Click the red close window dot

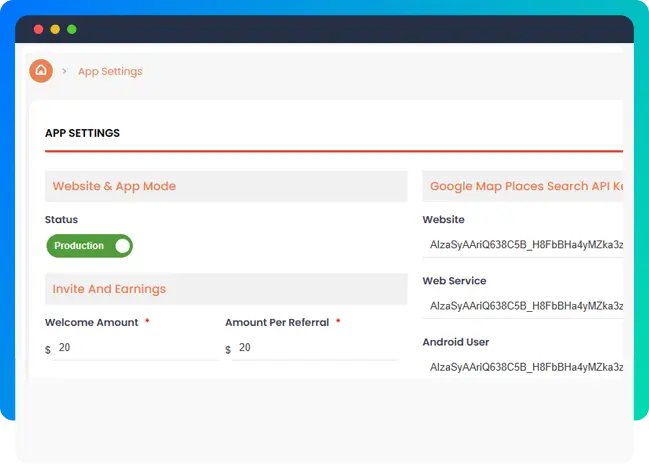[39, 30]
